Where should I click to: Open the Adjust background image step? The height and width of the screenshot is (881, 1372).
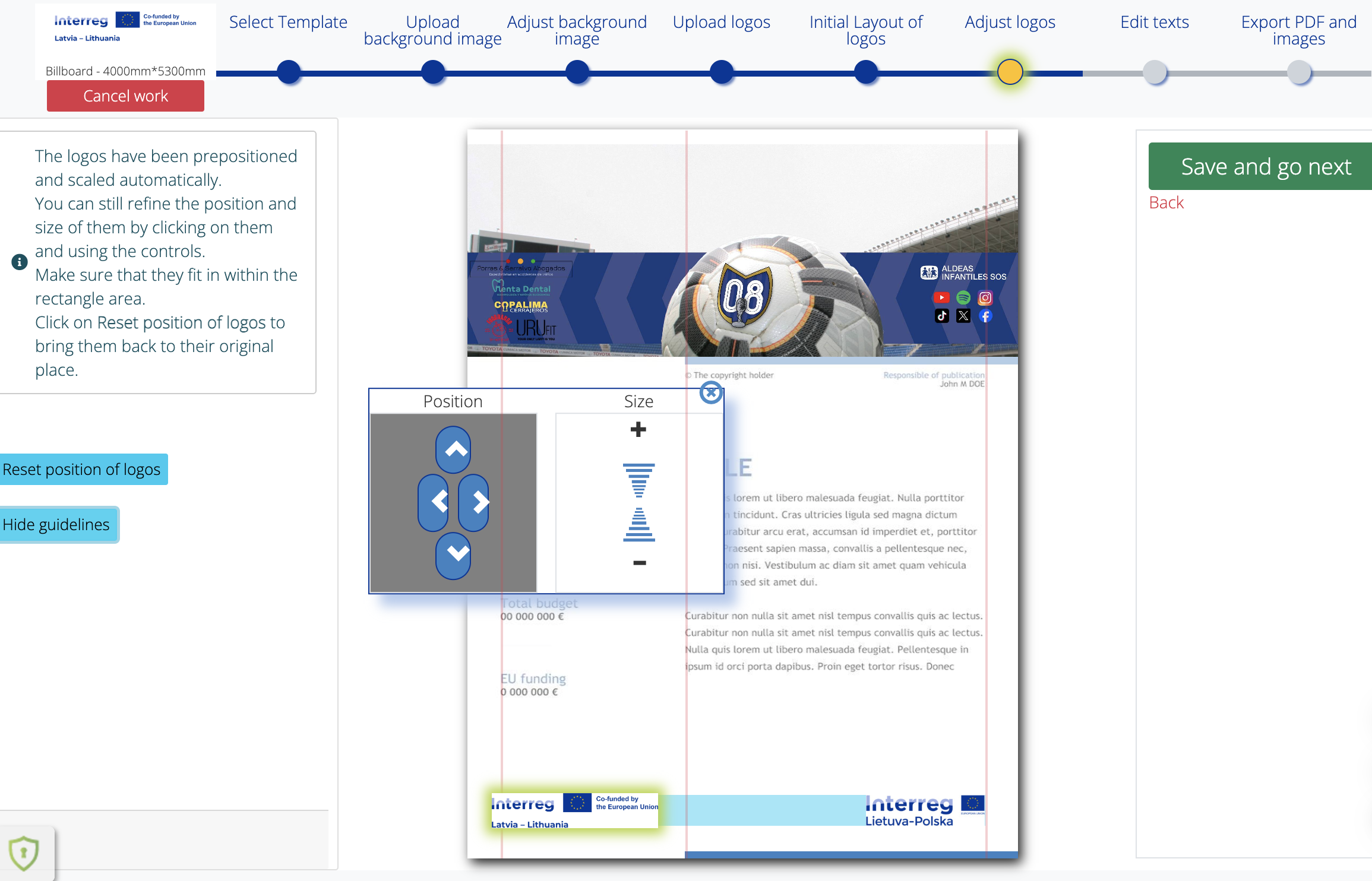coord(577,30)
